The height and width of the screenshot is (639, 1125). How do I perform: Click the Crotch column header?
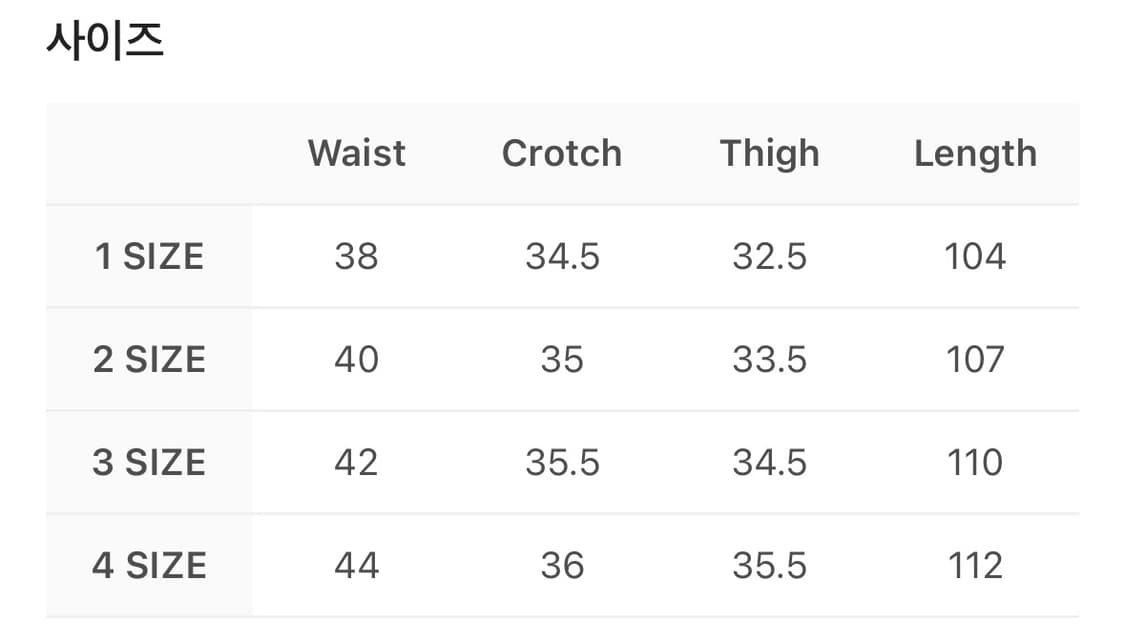pyautogui.click(x=561, y=153)
